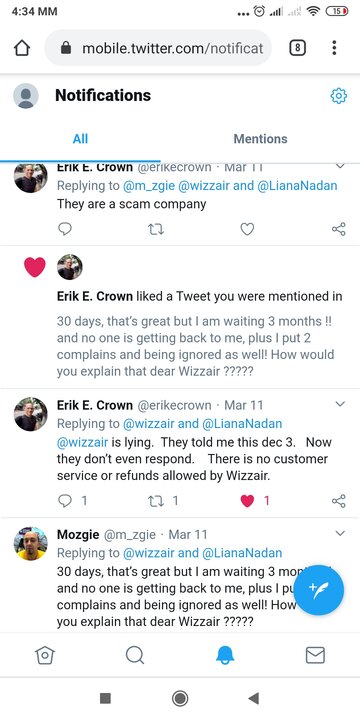360x720 pixels.
Task: Tap the Notifications bell icon
Action: [x=225, y=655]
